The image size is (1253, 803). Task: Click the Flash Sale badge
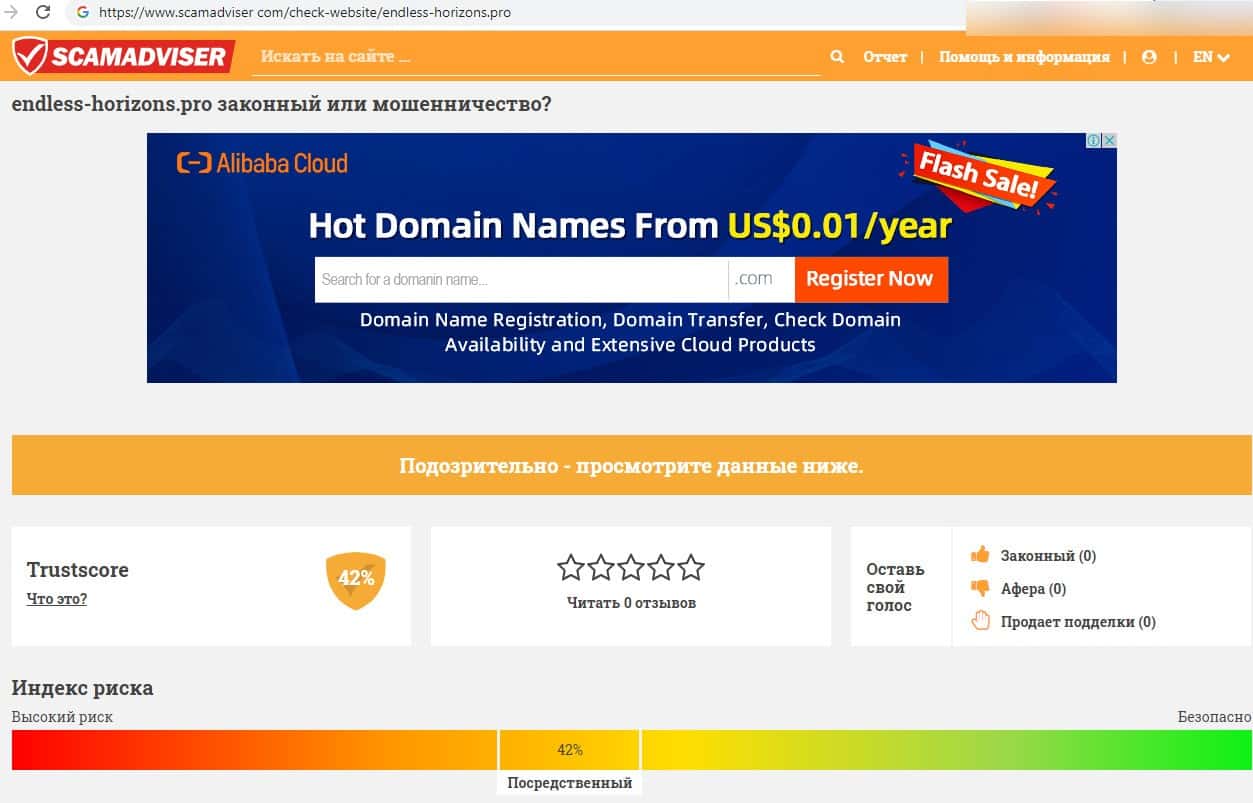pyautogui.click(x=977, y=177)
